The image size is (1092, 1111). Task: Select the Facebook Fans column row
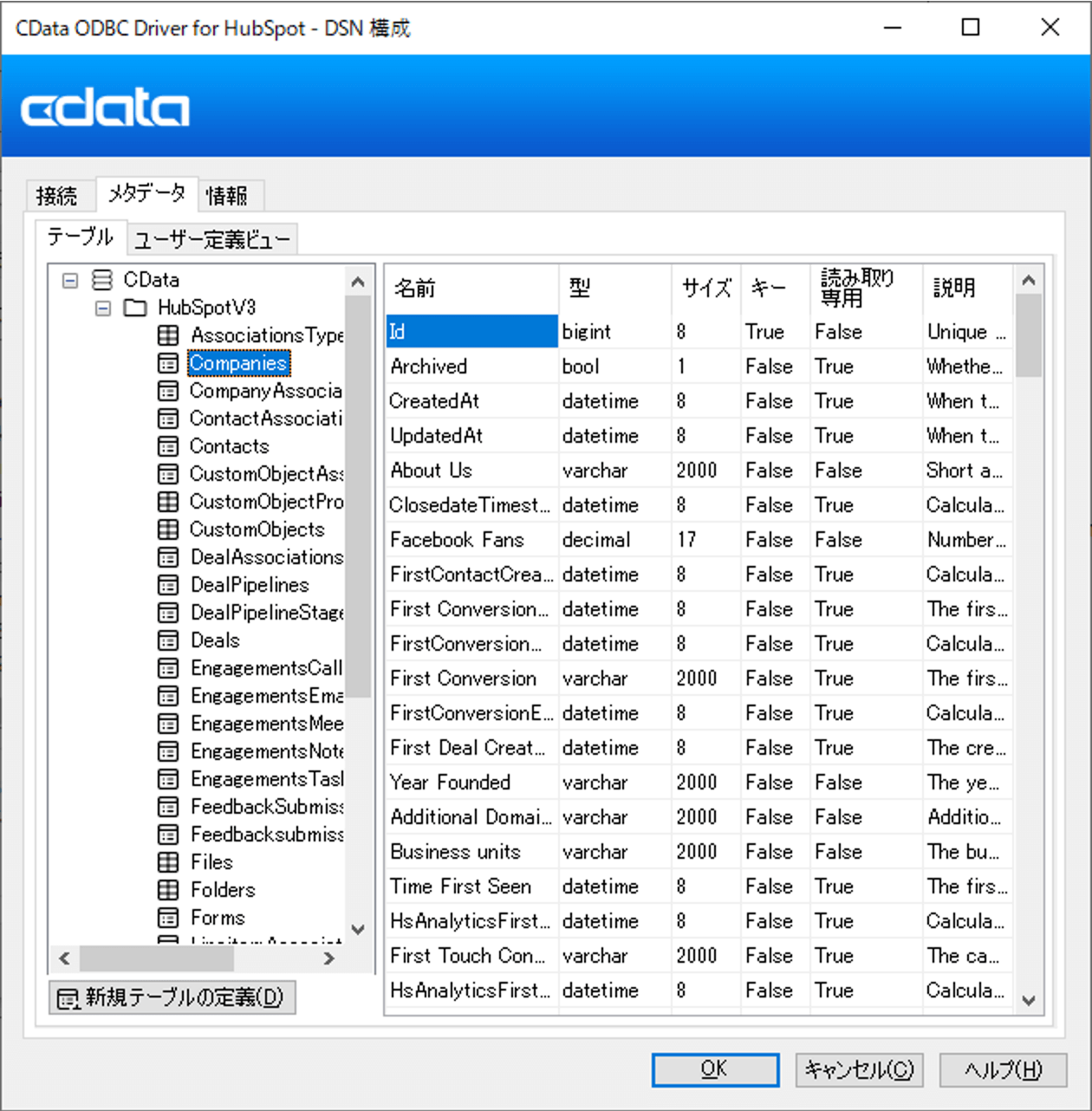[699, 540]
